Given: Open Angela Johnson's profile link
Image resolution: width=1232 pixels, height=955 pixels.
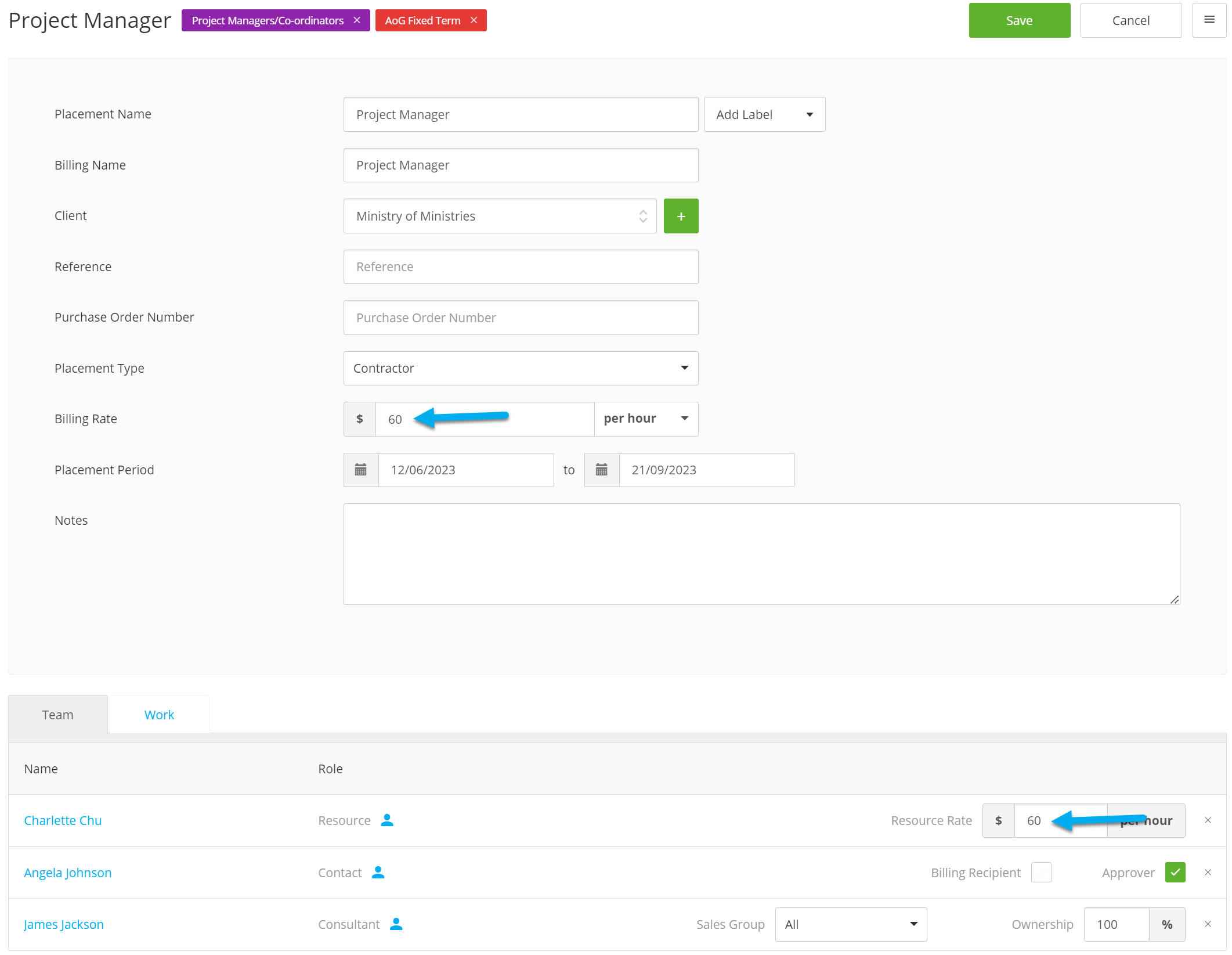Looking at the screenshot, I should 68,873.
